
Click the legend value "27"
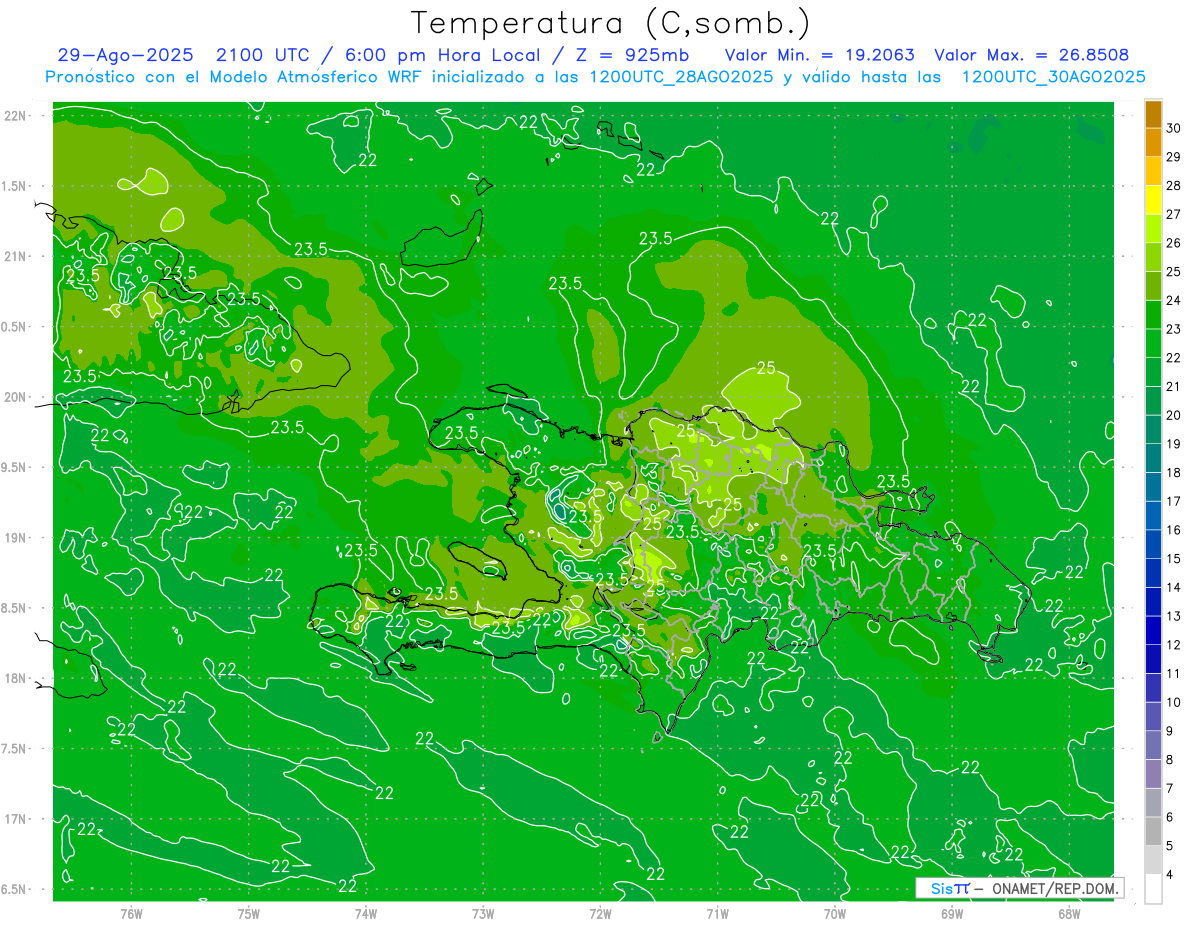[1175, 214]
